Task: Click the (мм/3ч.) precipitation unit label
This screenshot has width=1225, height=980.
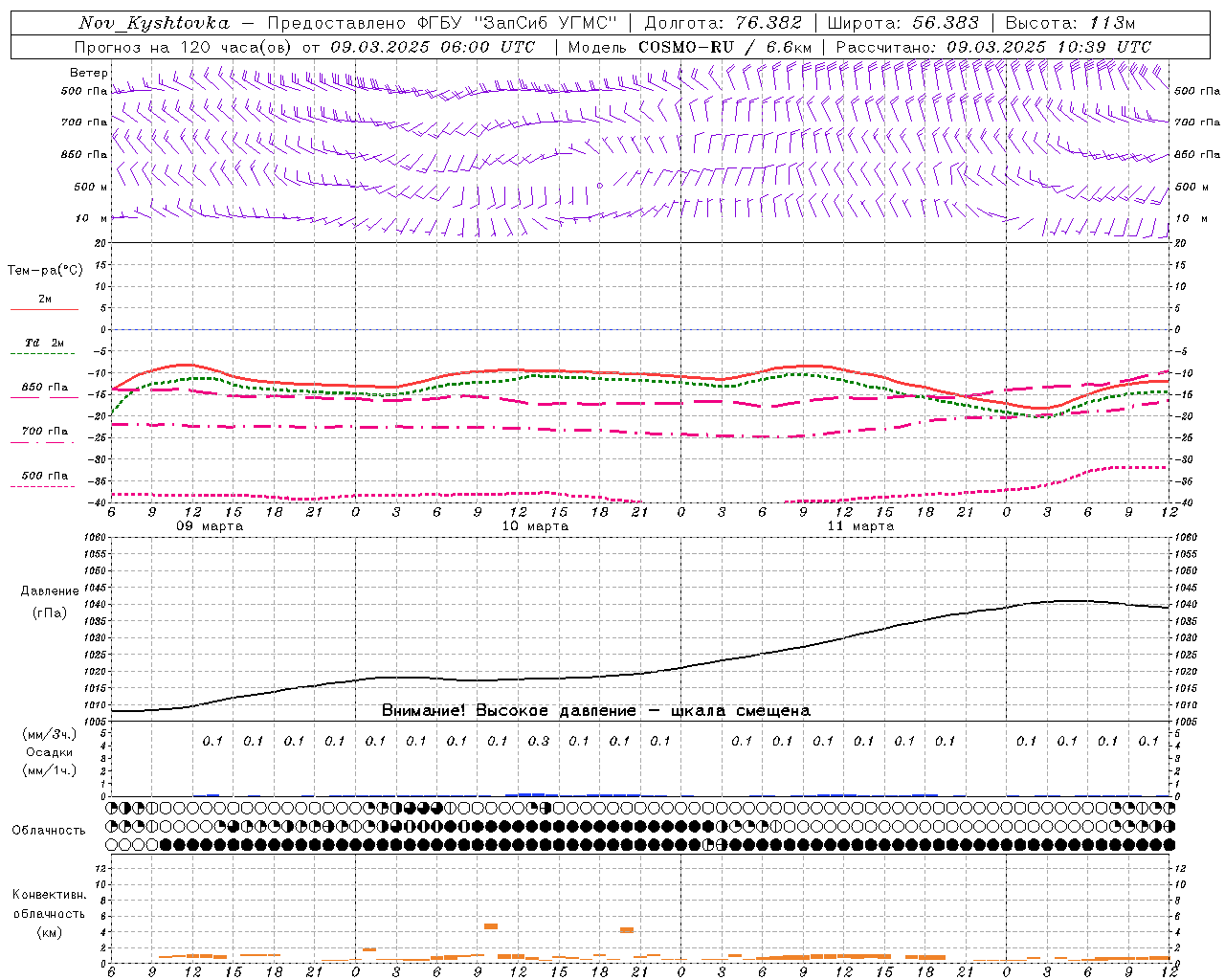Action: tap(50, 734)
